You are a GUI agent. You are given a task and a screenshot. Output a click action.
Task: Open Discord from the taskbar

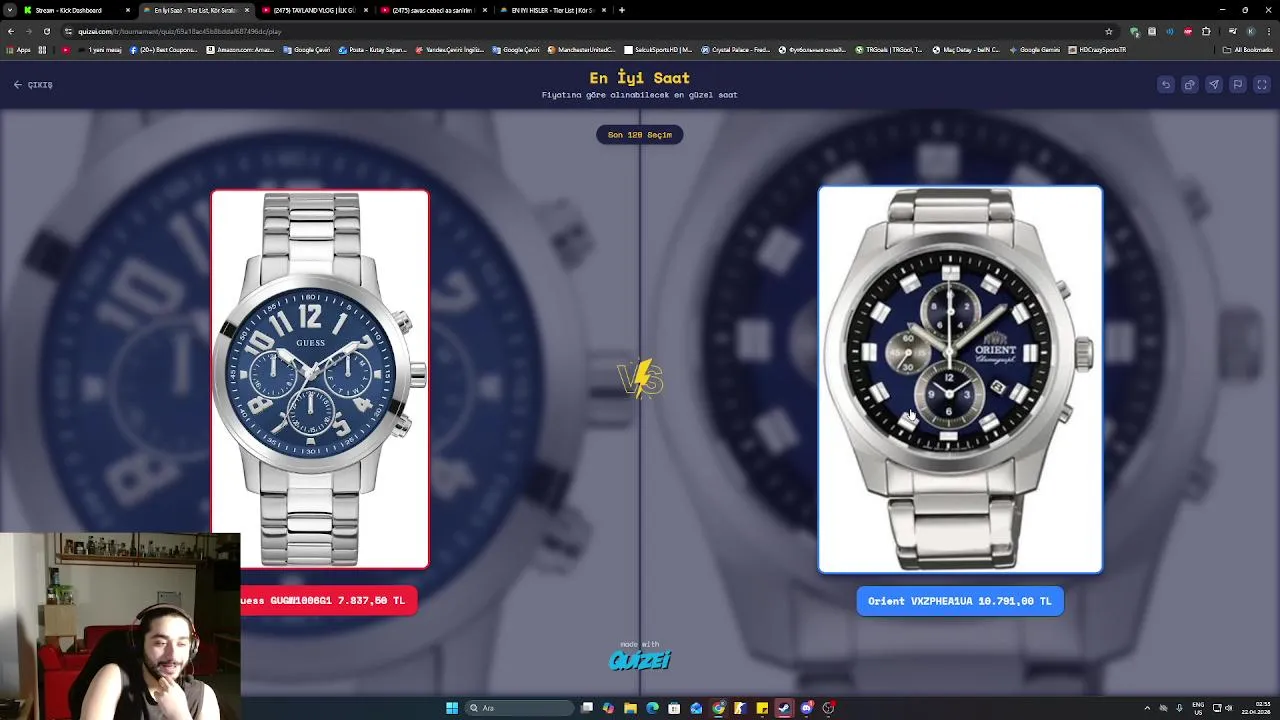806,708
